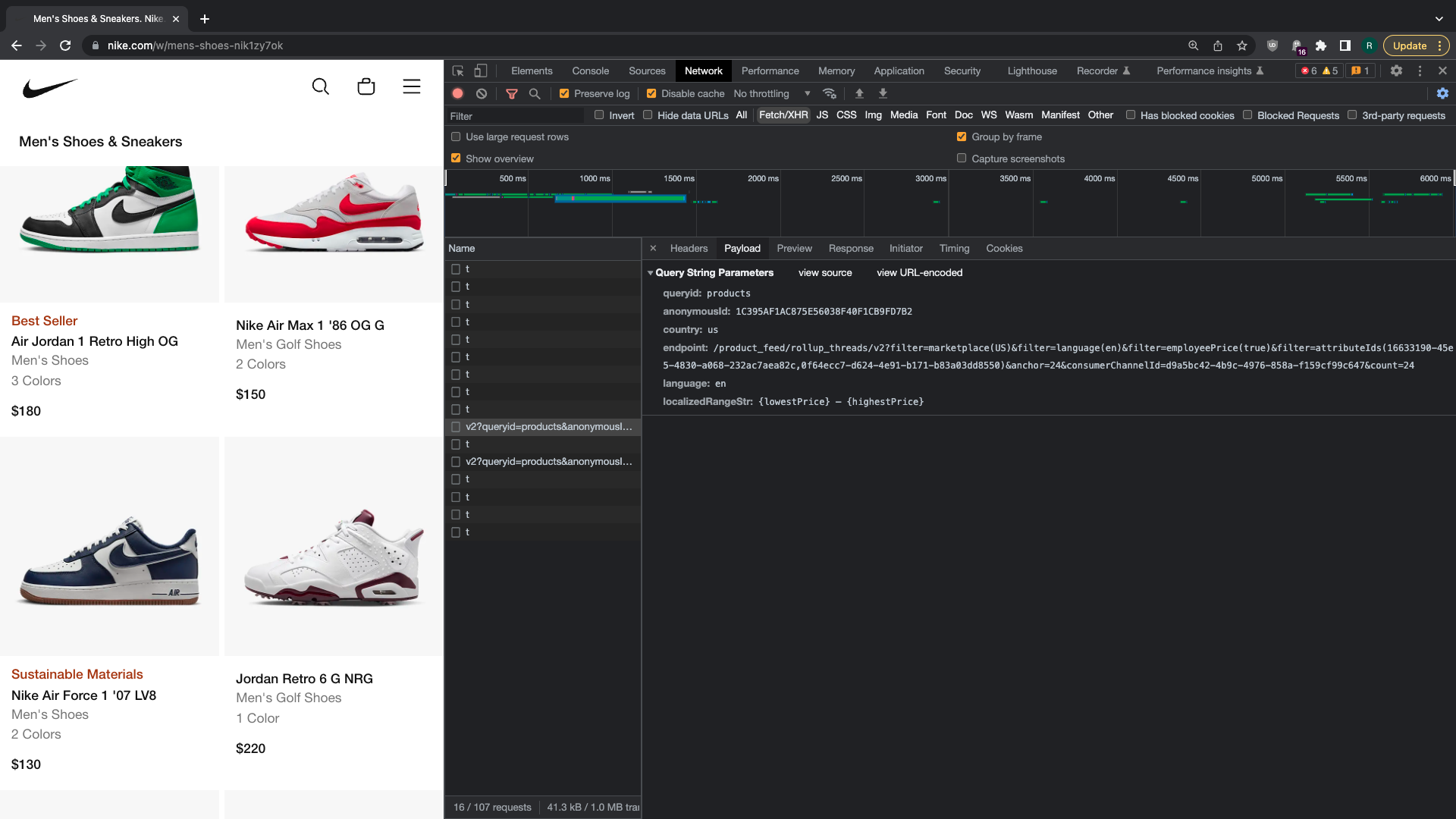Viewport: 1456px width, 819px height.
Task: Open the Headers tab of the request
Action: point(689,248)
